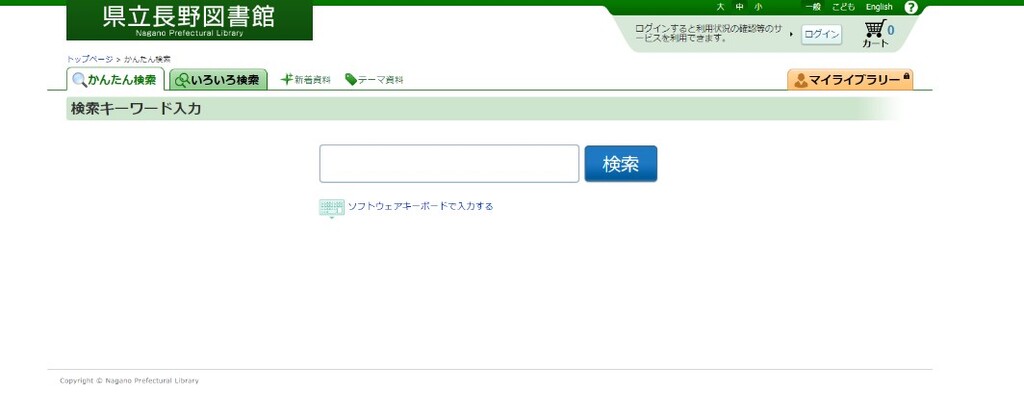Click the software keyboard icon

pyautogui.click(x=332, y=208)
